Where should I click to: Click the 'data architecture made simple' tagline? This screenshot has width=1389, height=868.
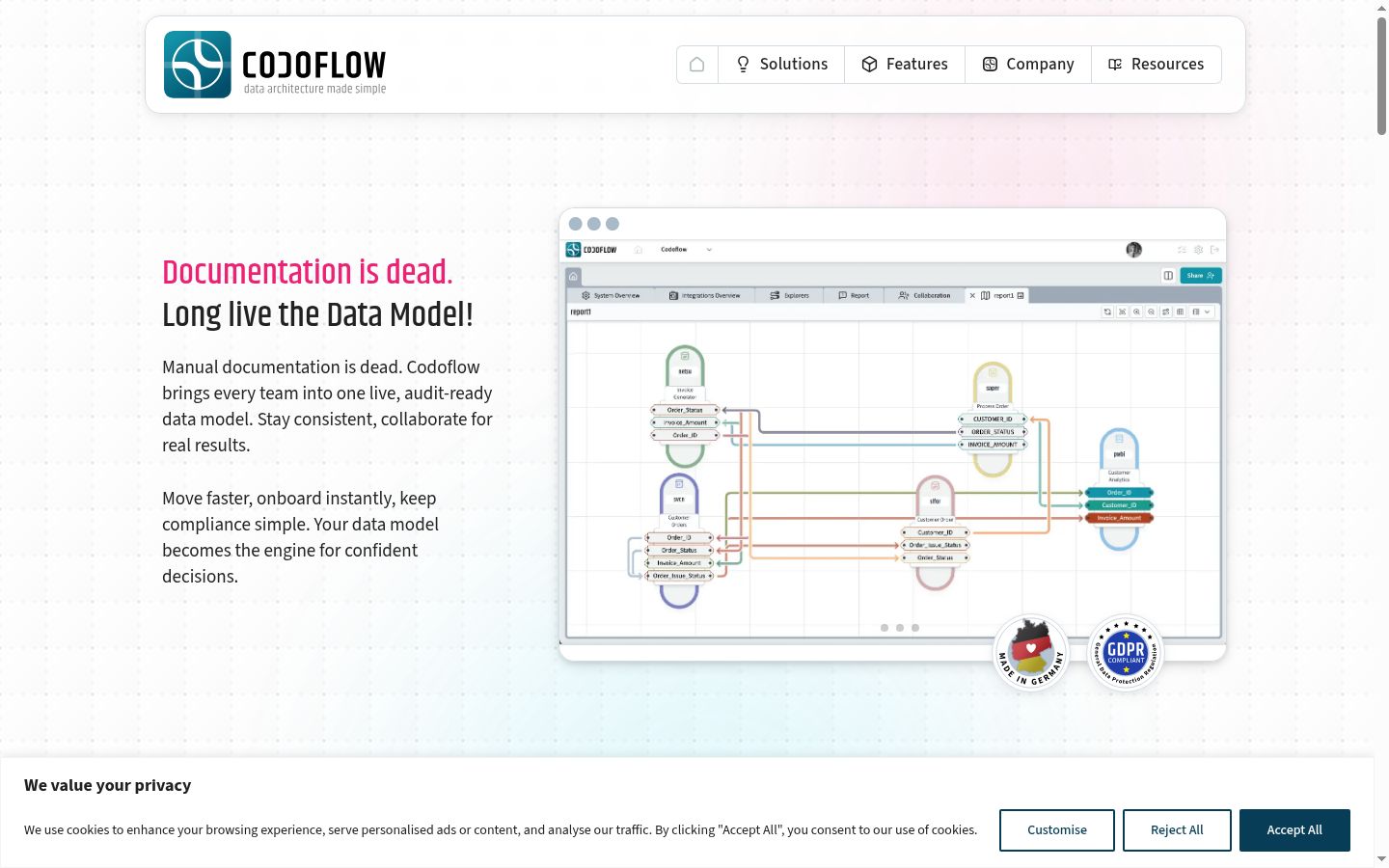[314, 89]
